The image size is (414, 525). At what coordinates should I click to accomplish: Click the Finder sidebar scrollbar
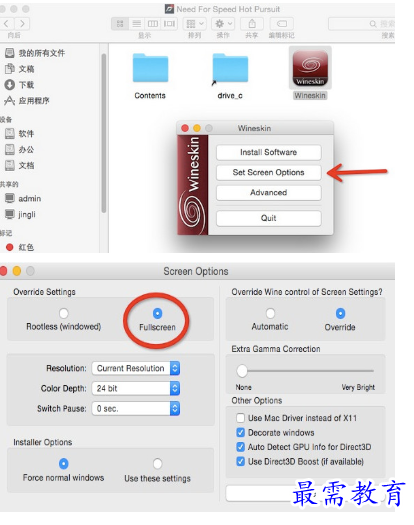tap(104, 133)
